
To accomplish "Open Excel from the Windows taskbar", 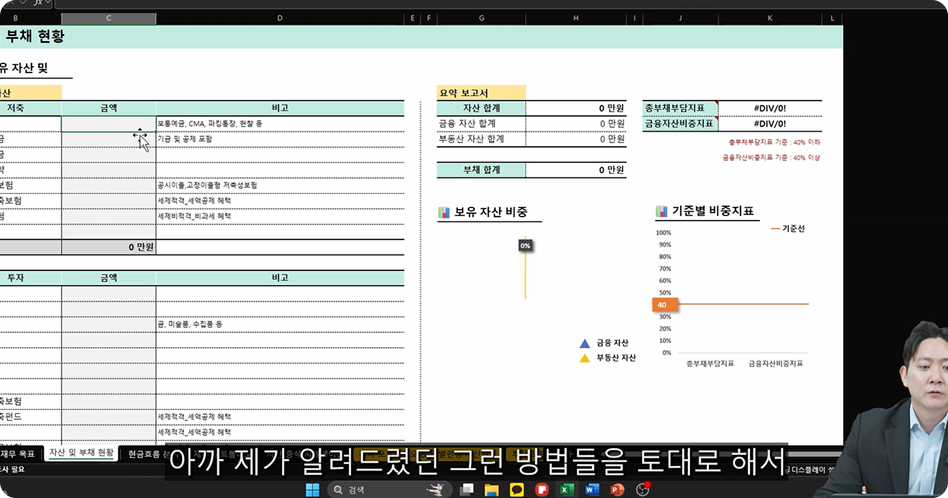I will tap(565, 489).
